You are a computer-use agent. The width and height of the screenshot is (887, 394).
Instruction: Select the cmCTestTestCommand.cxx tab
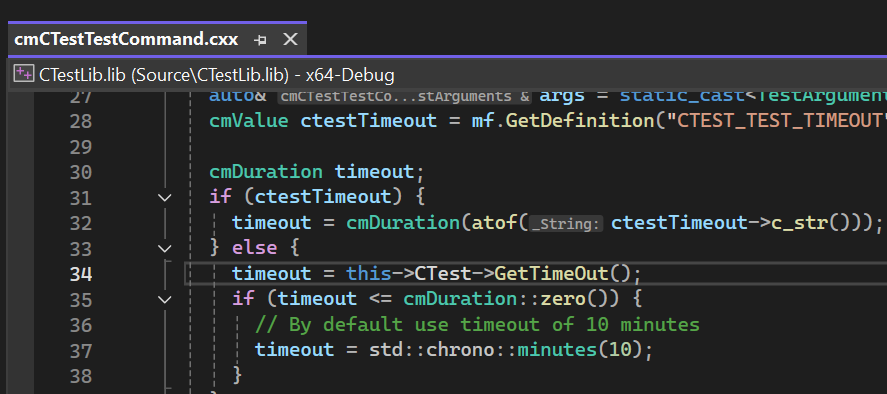point(126,39)
